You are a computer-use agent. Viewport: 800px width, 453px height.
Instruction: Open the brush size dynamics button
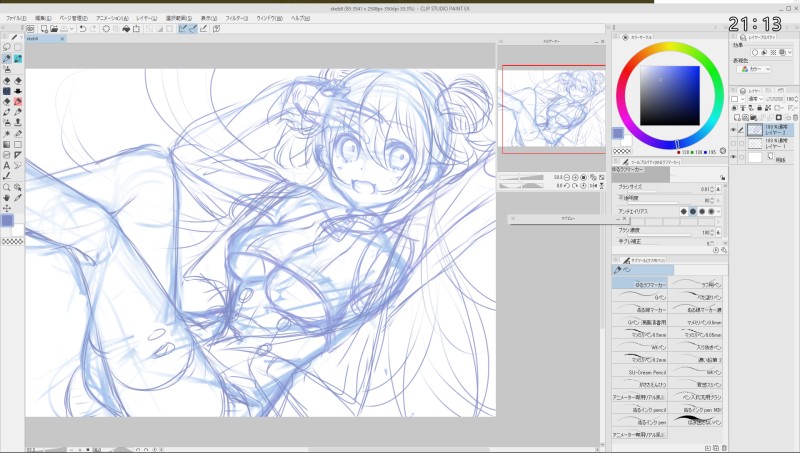pos(718,189)
